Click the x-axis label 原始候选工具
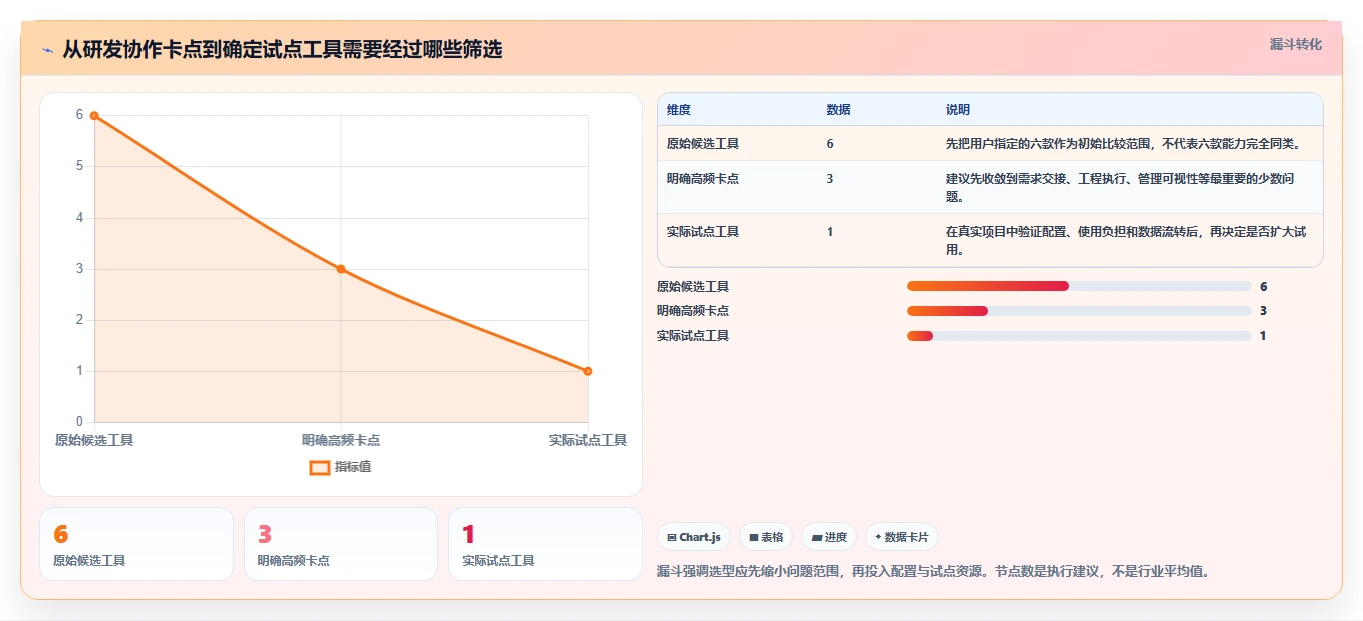 (x=94, y=440)
